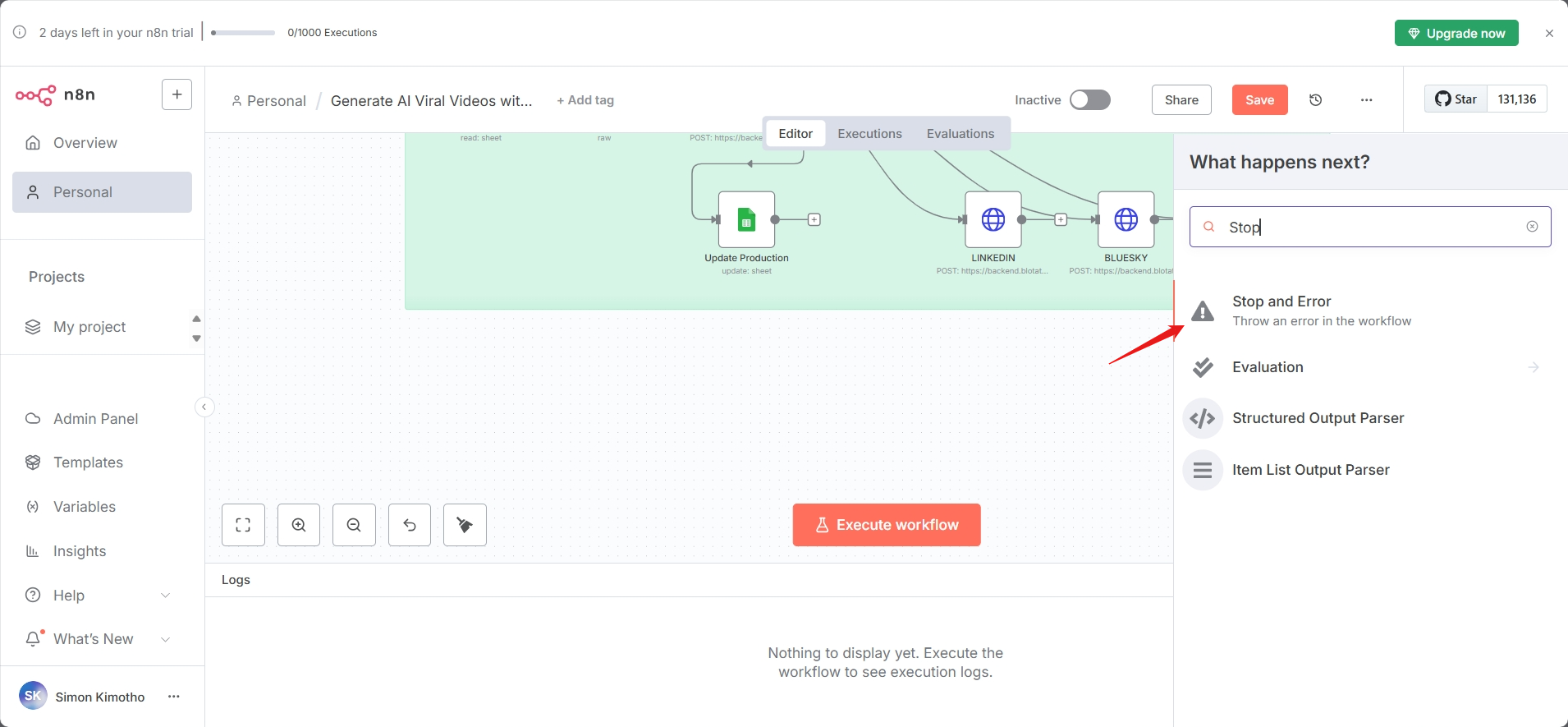Collapse the left sidebar
1568x727 pixels.
point(204,407)
